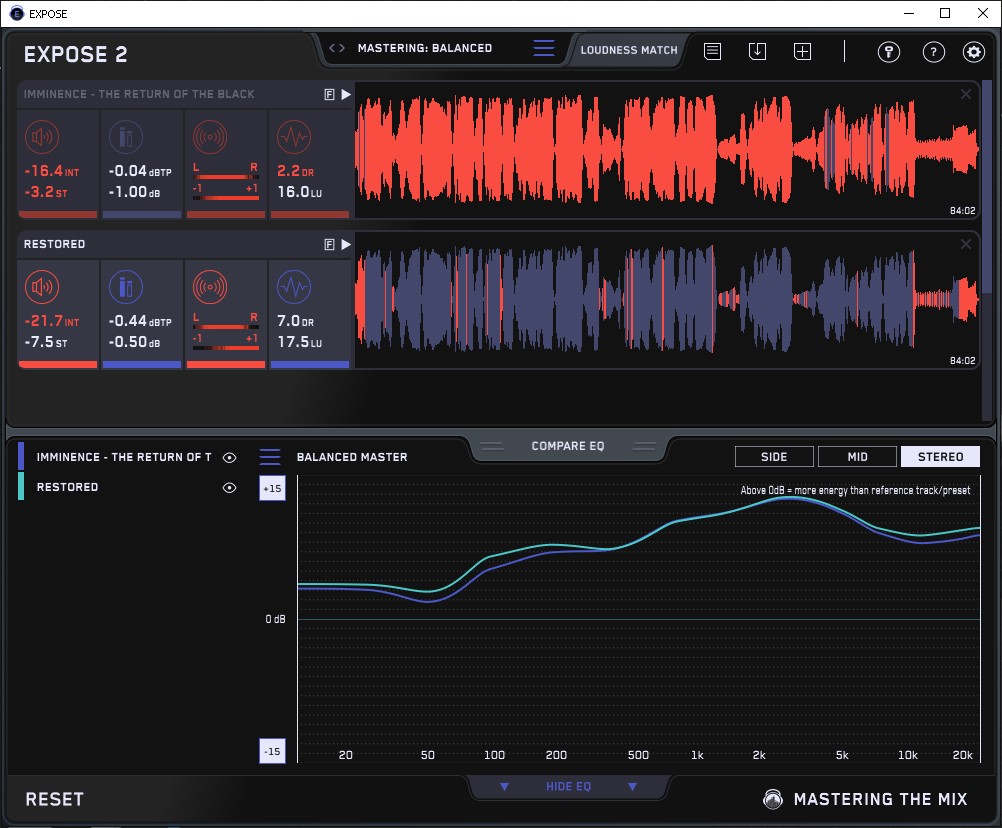Screen dimensions: 1002x828
Task: Click the file icon on the Imminence track header
Action: 330,95
